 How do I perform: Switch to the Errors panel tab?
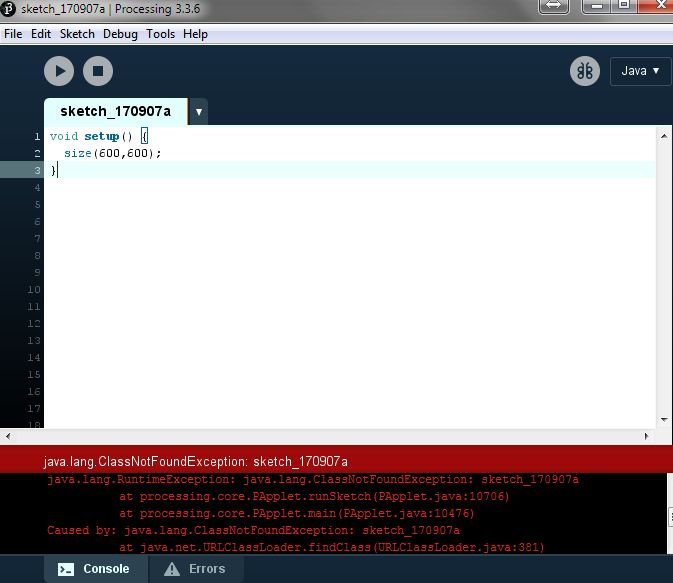tap(195, 569)
